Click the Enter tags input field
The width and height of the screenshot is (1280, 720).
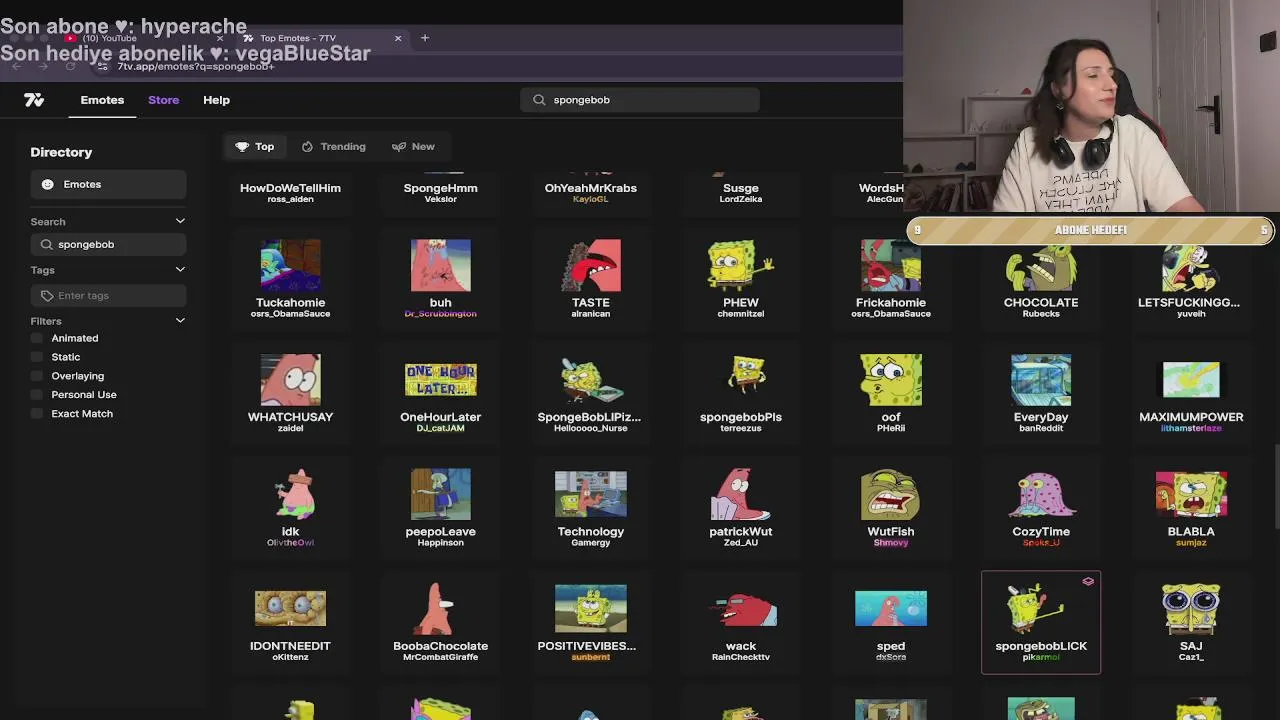(108, 295)
